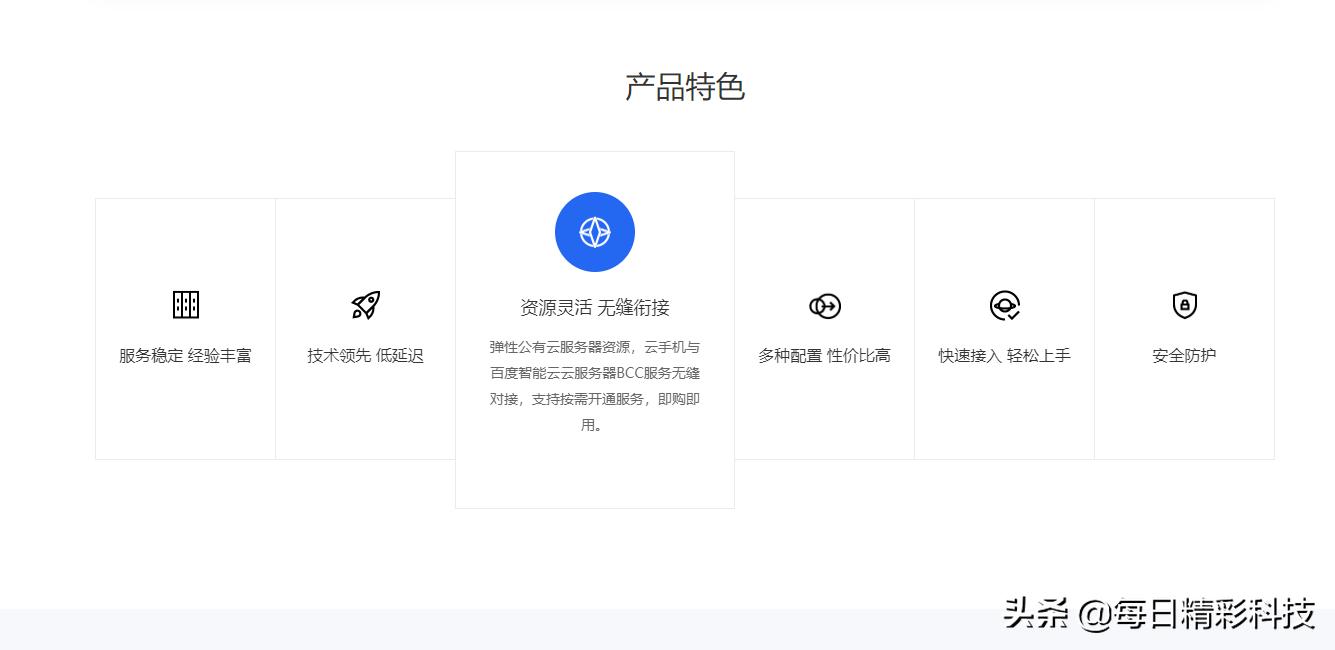Open the 服务稳定 经验丰富 feature card
Viewport: 1335px width, 650px height.
coord(185,328)
